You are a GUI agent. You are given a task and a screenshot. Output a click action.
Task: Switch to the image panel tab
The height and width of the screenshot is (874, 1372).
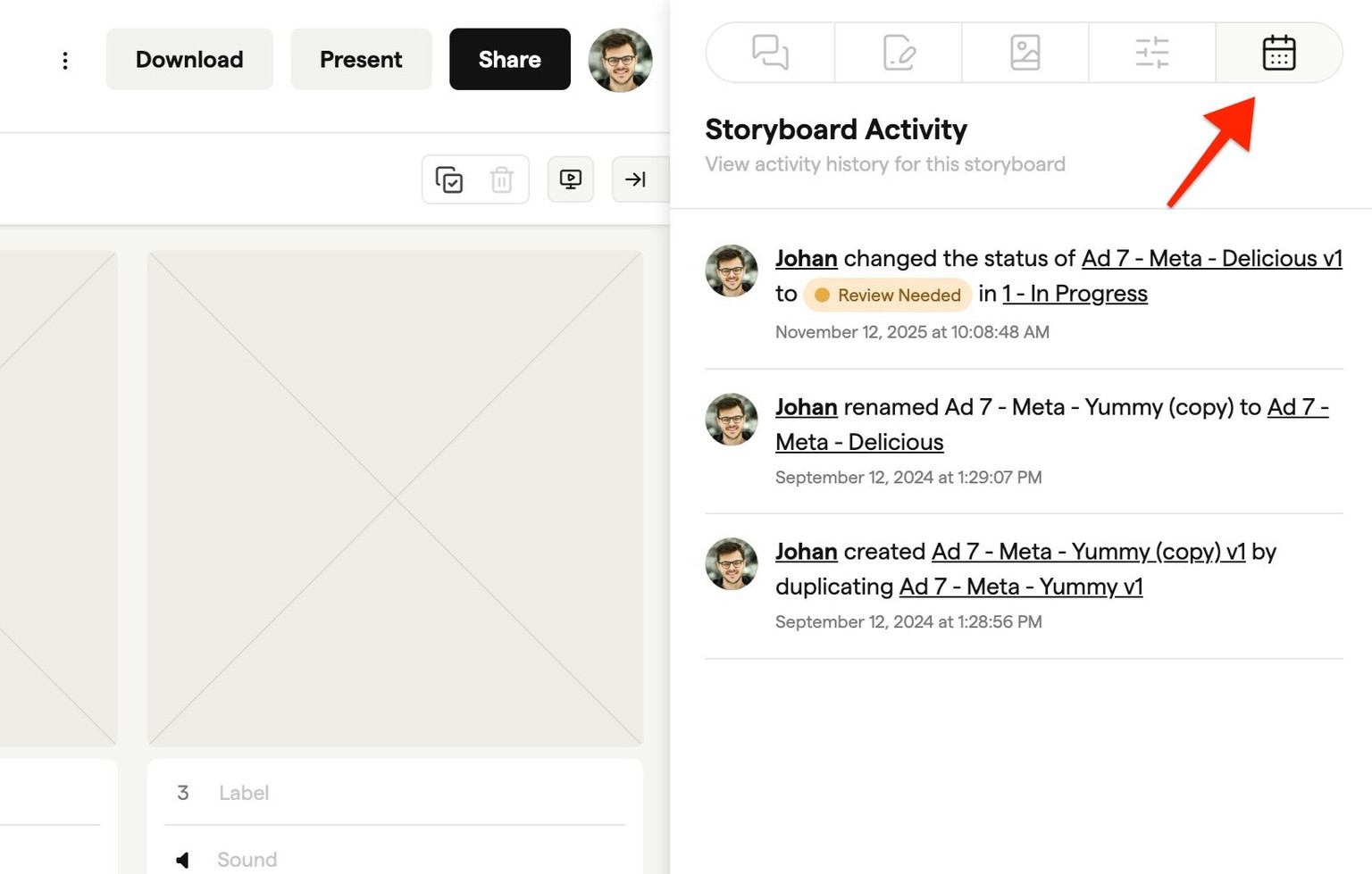[x=1025, y=53]
